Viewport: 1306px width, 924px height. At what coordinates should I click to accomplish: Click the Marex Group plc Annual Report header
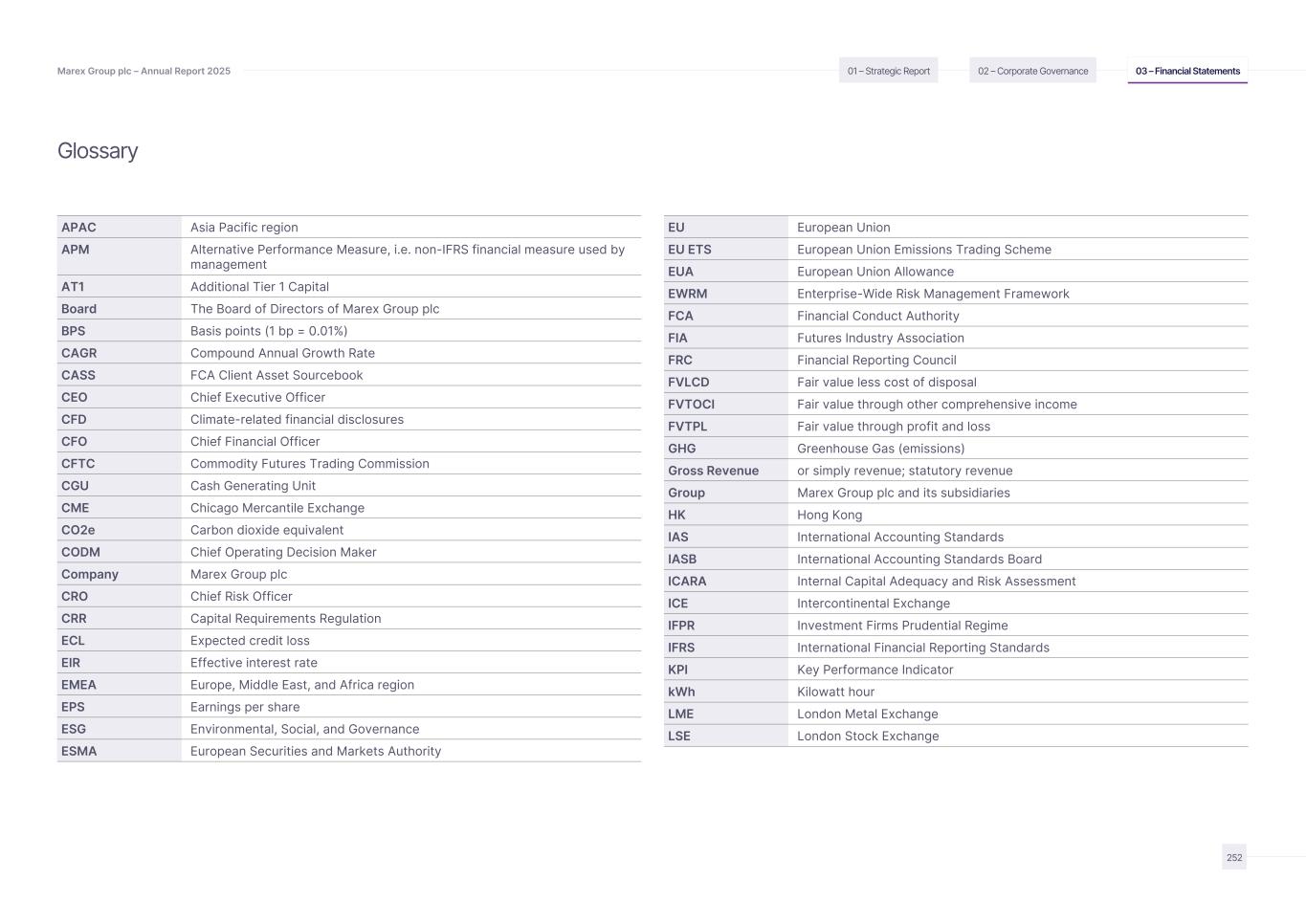pyautogui.click(x=144, y=71)
